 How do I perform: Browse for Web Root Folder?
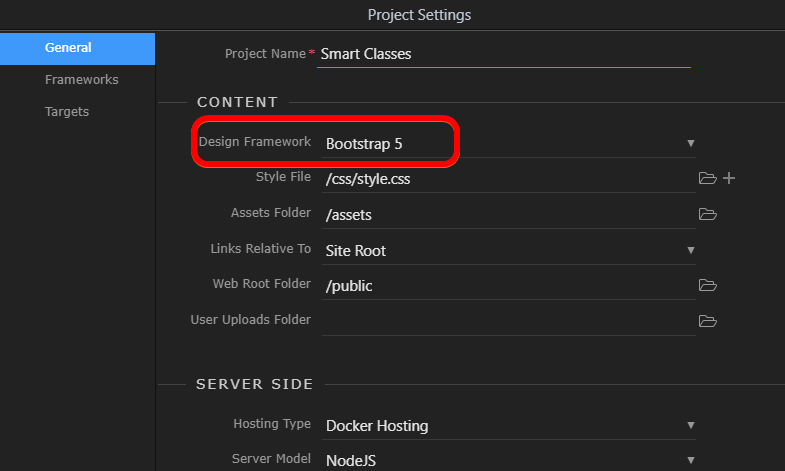(707, 285)
